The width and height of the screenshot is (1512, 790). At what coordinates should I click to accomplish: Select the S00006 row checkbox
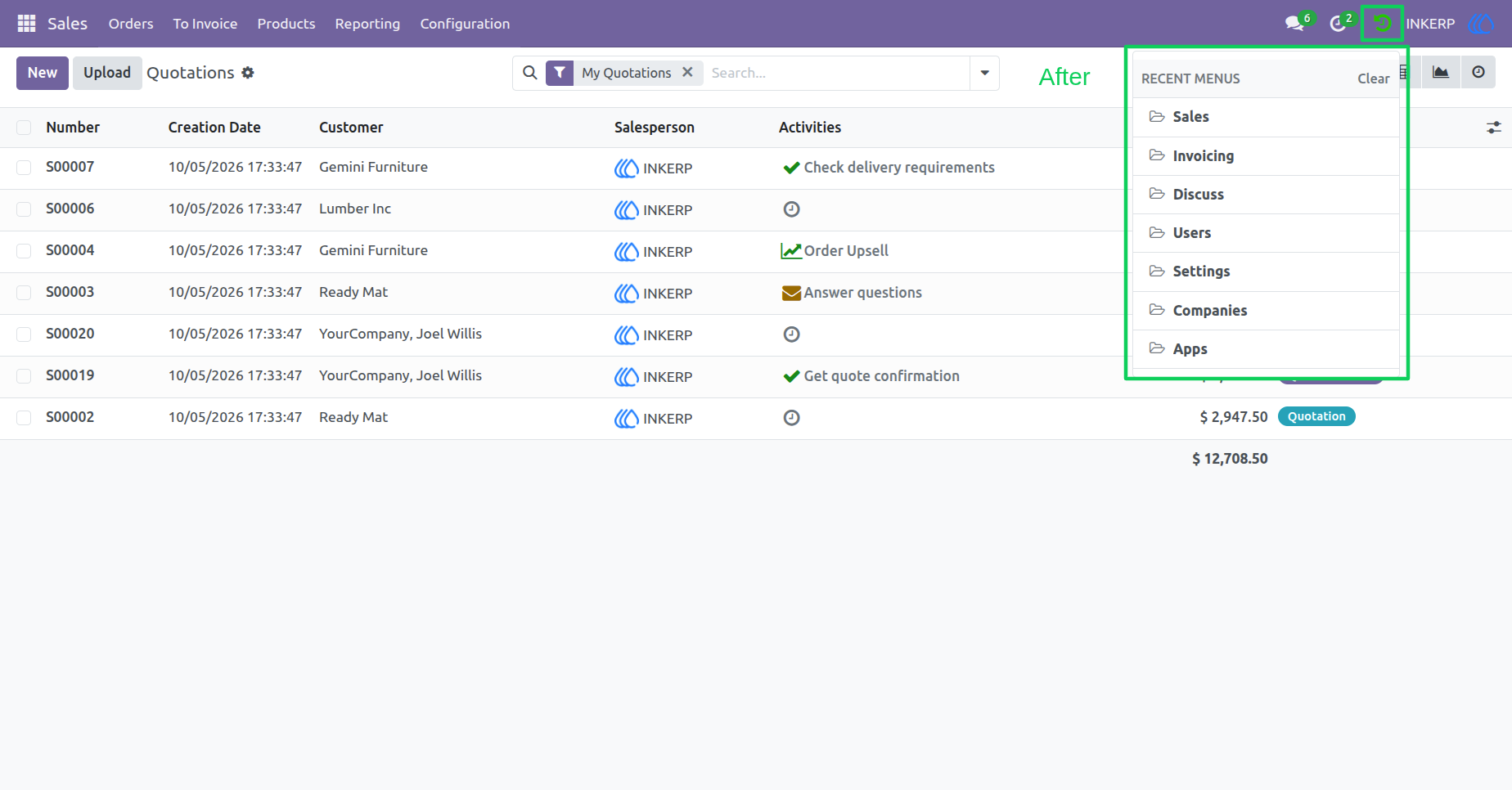[24, 209]
